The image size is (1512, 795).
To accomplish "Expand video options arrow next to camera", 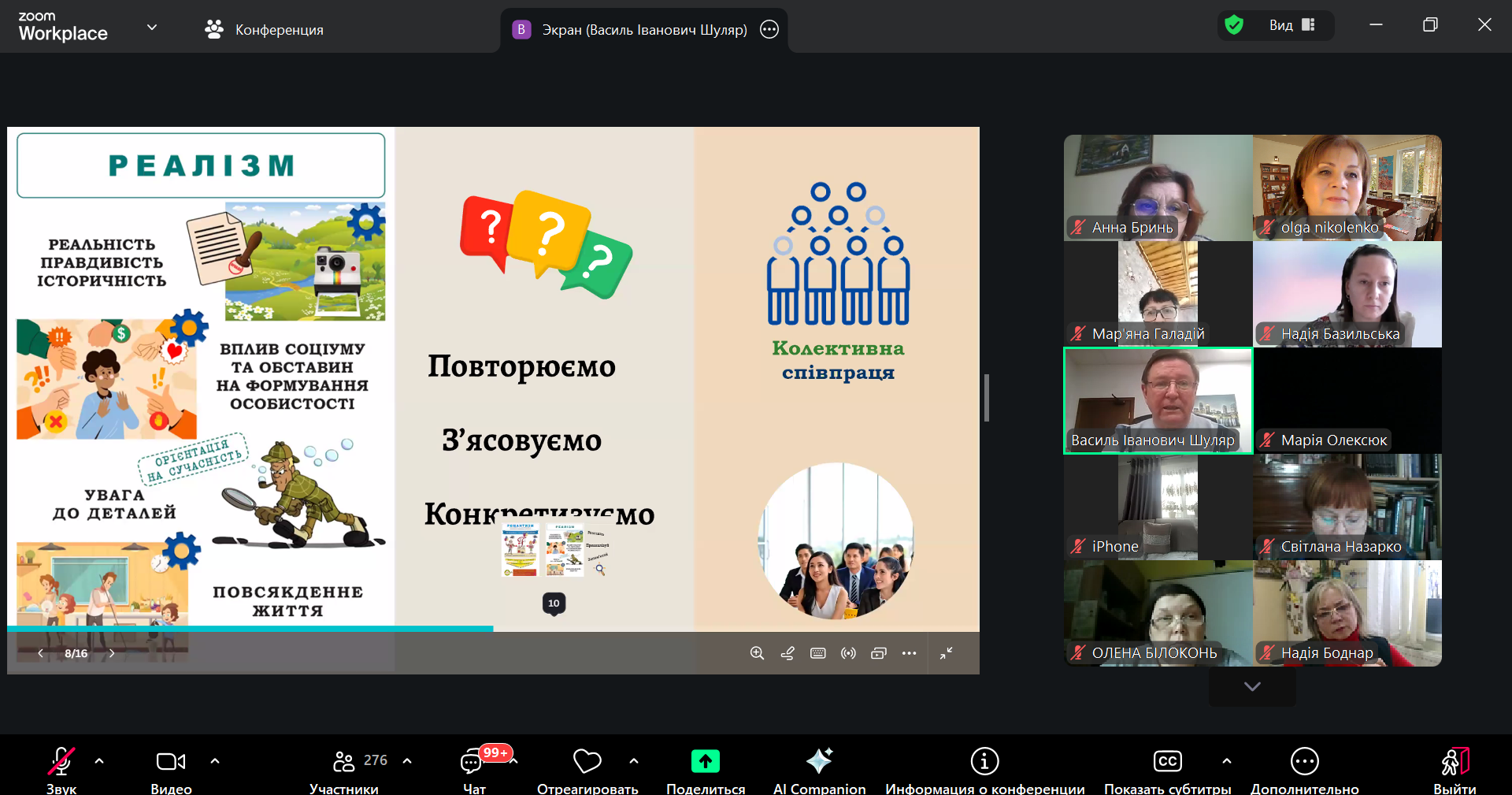I will (215, 761).
